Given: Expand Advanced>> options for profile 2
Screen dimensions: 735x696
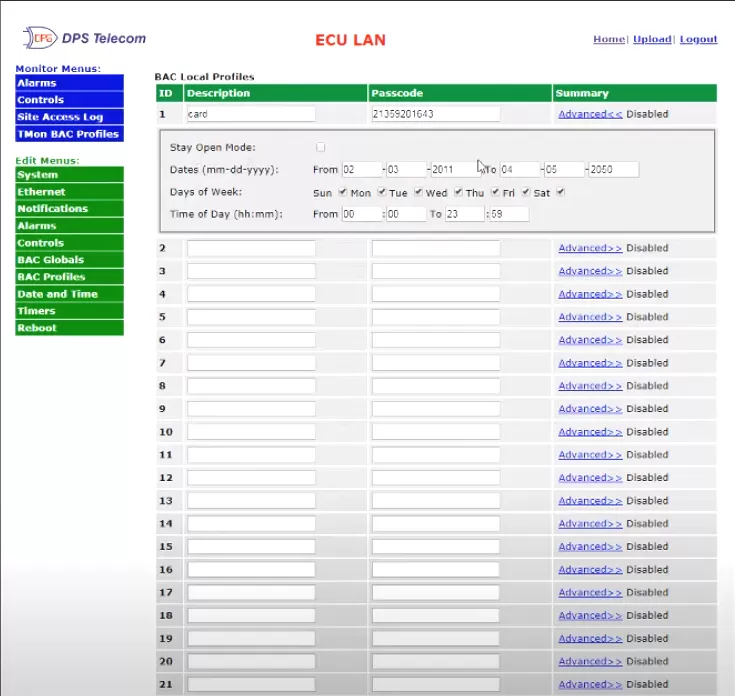Looking at the screenshot, I should pos(590,248).
